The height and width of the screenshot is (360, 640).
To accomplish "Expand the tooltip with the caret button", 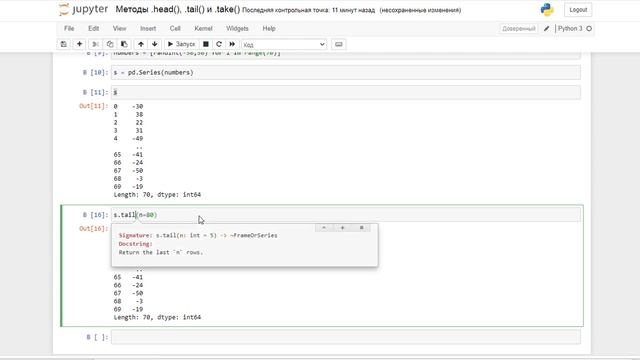I will (324, 228).
